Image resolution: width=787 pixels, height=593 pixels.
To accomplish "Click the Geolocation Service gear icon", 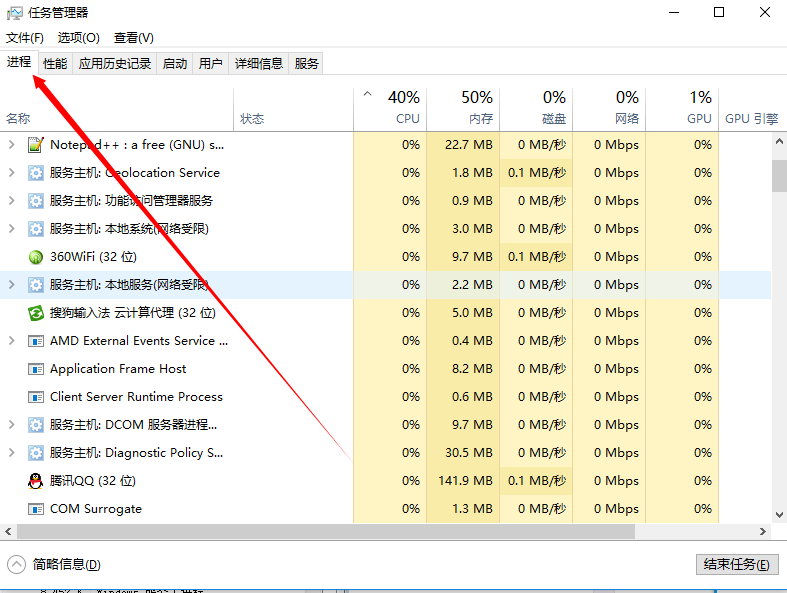I will click(x=36, y=173).
